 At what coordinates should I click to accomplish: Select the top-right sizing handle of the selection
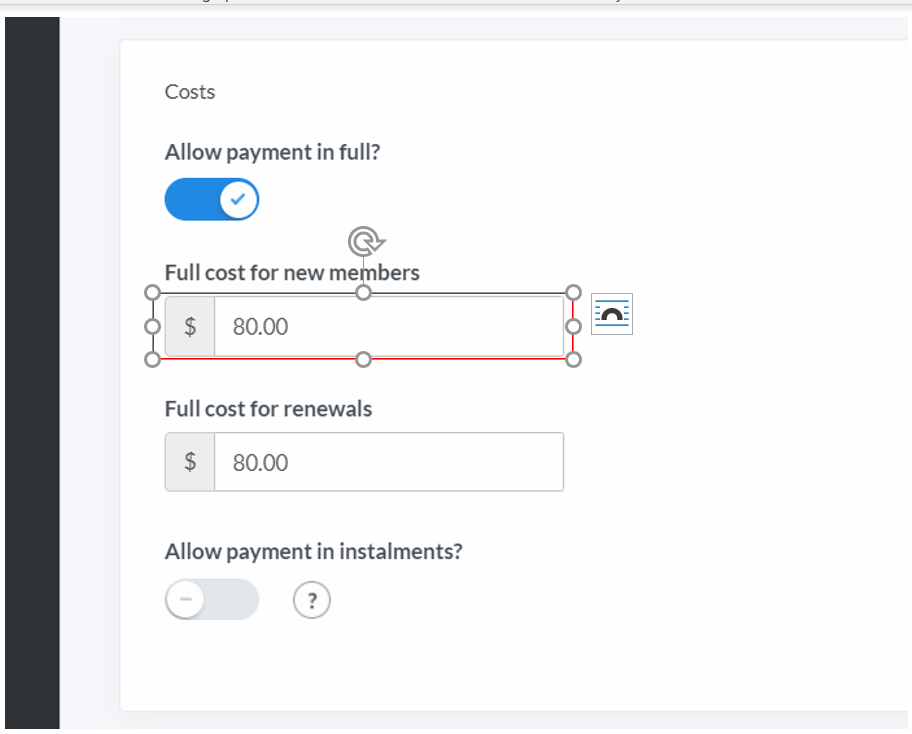(x=573, y=292)
